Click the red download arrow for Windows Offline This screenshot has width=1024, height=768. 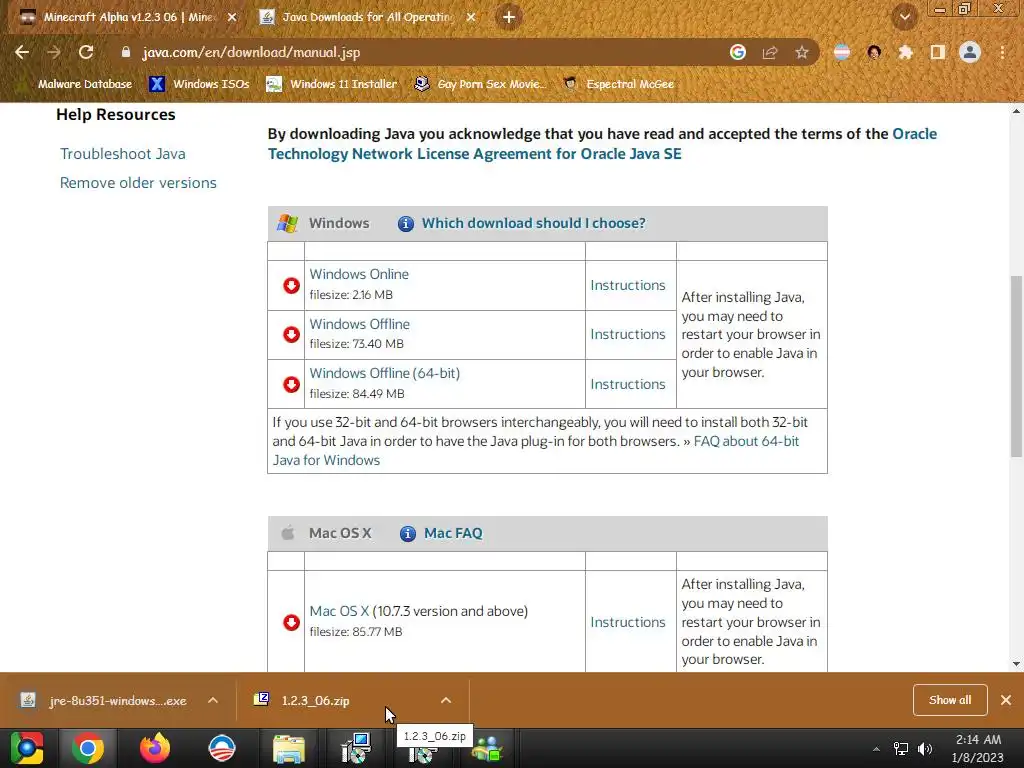click(291, 334)
